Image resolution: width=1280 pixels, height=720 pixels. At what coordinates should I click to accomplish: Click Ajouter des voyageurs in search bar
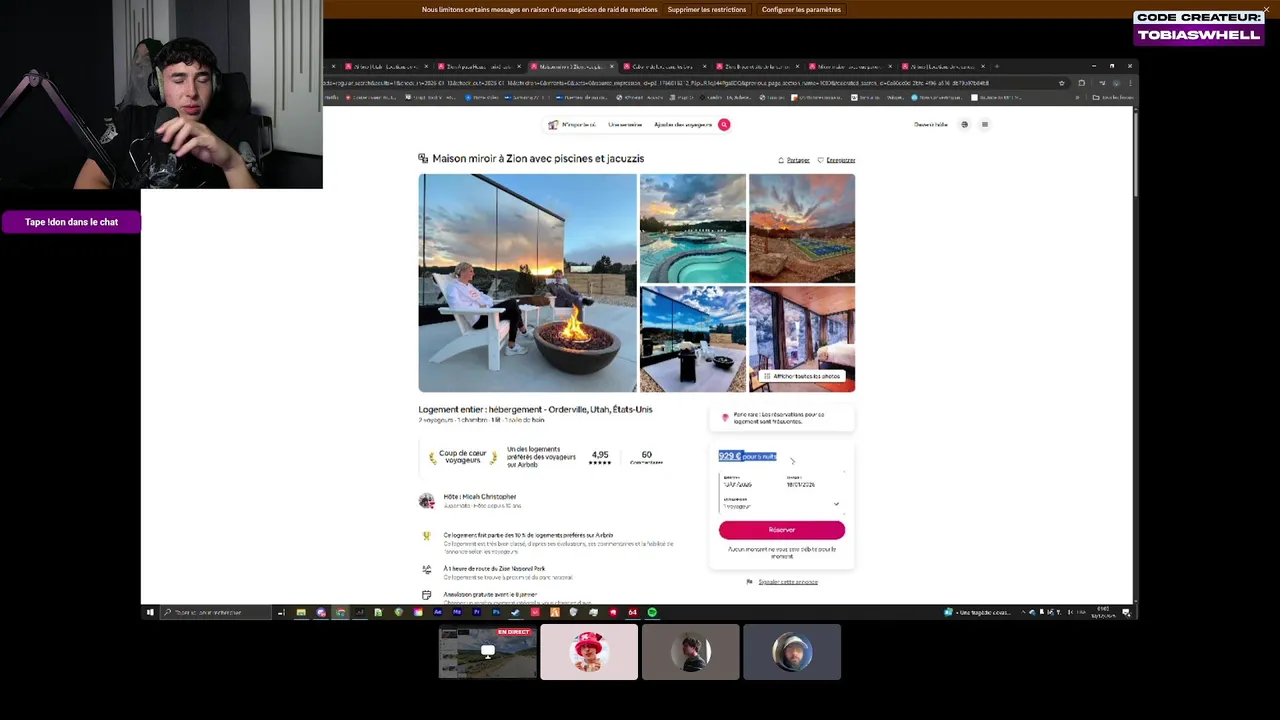coord(683,125)
